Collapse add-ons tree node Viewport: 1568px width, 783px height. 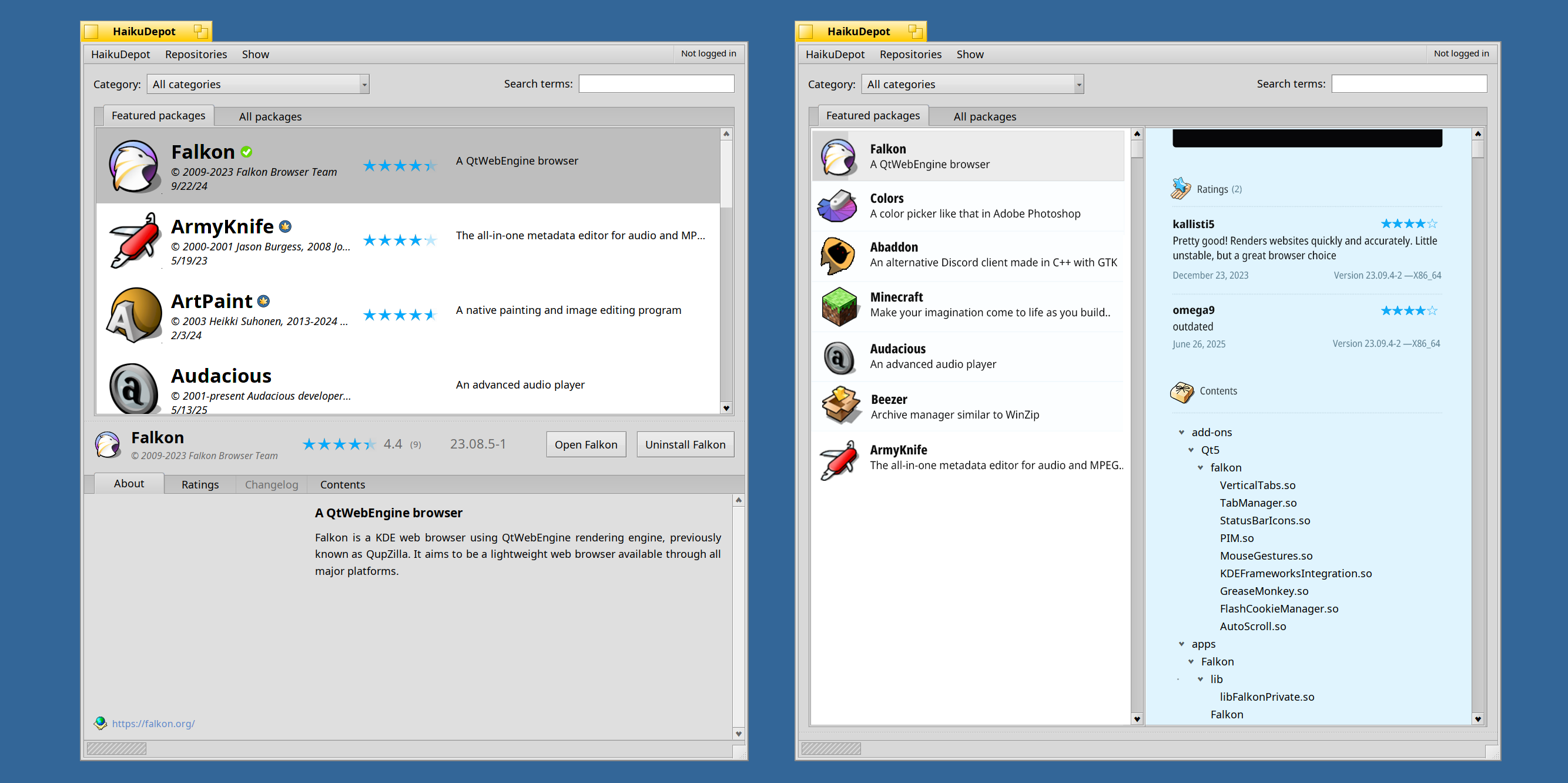point(1181,432)
